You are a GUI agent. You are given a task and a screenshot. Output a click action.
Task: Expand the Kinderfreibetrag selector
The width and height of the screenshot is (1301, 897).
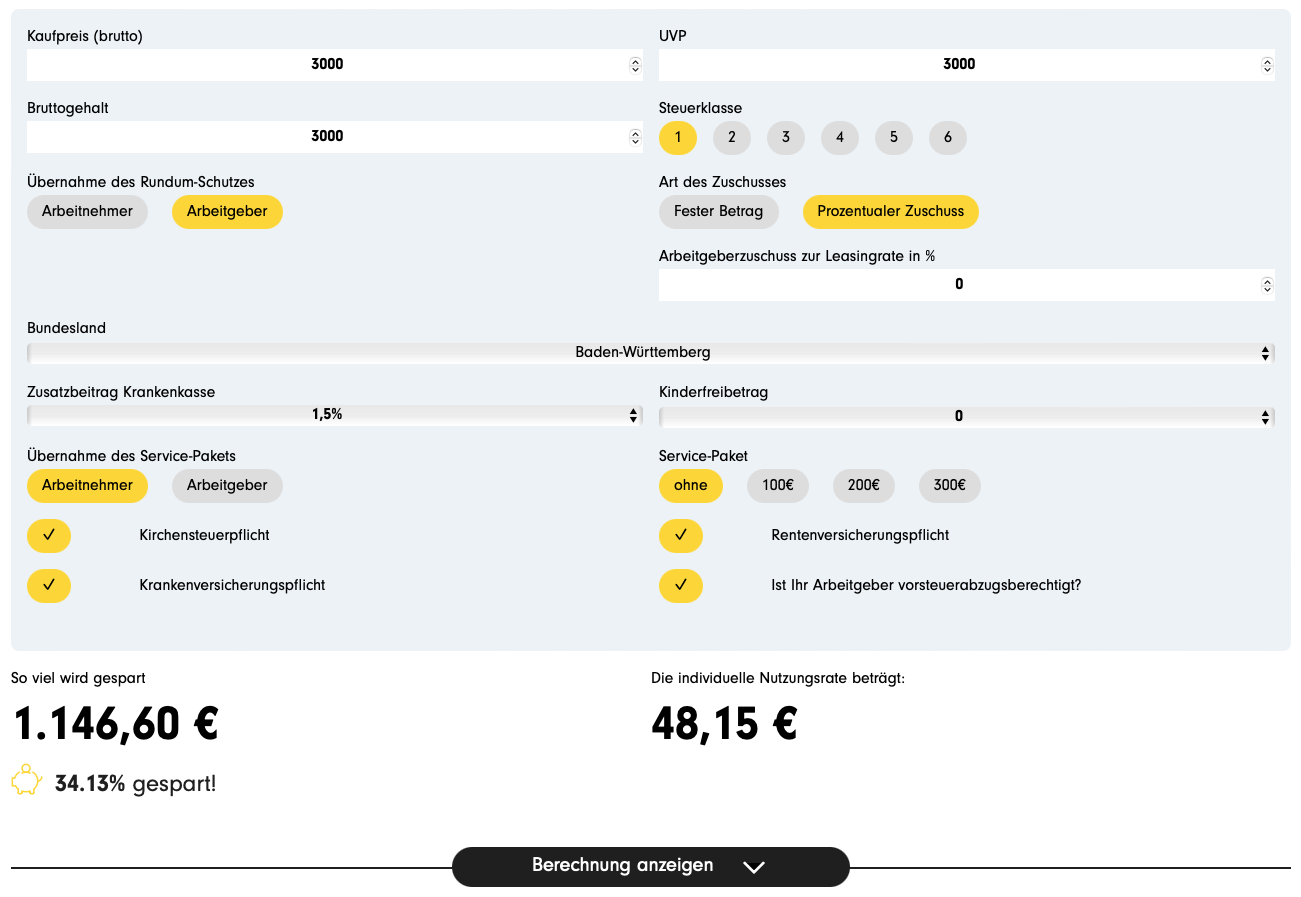(x=966, y=417)
